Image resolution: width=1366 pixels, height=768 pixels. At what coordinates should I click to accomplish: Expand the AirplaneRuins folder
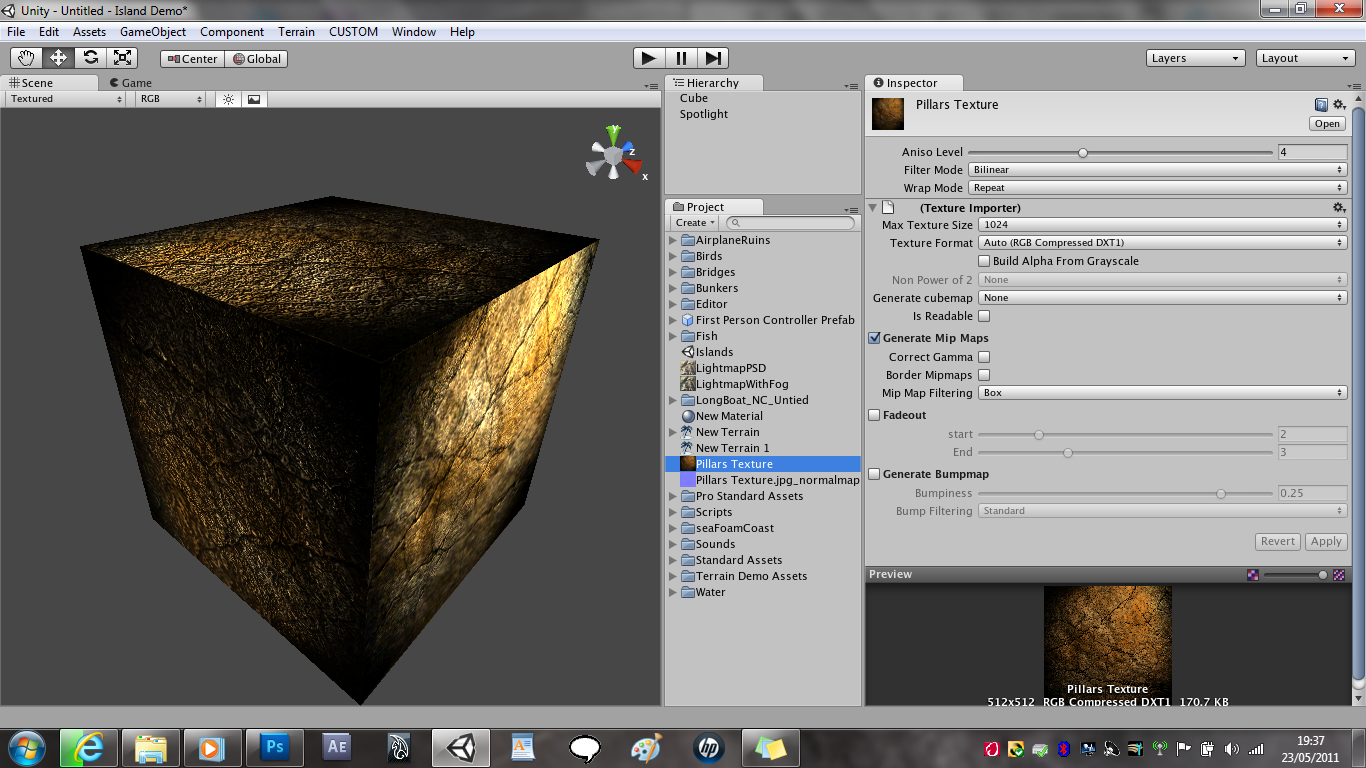pyautogui.click(x=673, y=240)
